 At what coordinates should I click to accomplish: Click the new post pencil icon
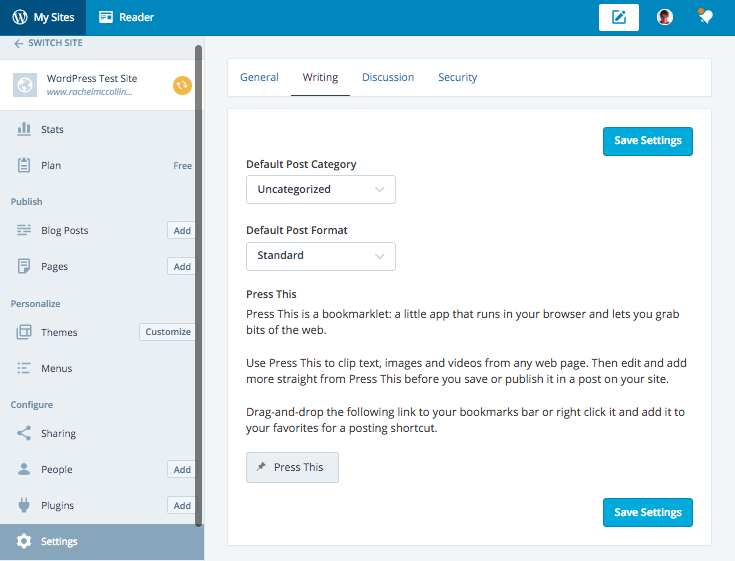coord(619,17)
